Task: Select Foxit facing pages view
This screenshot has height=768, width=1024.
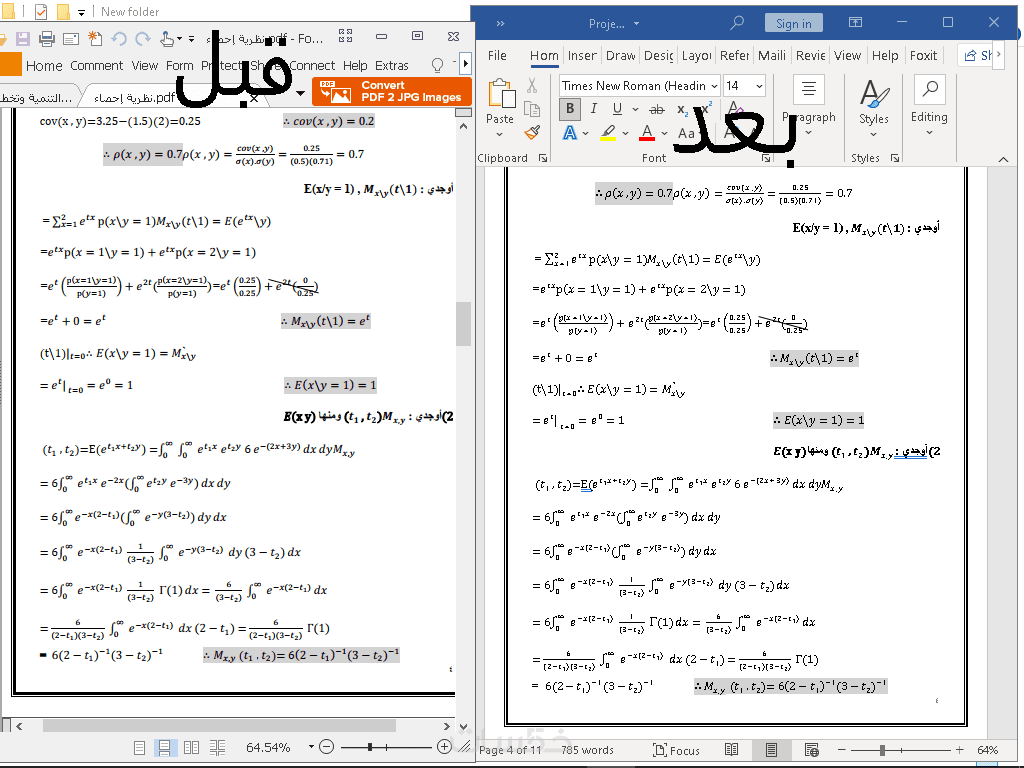Action: [191, 747]
